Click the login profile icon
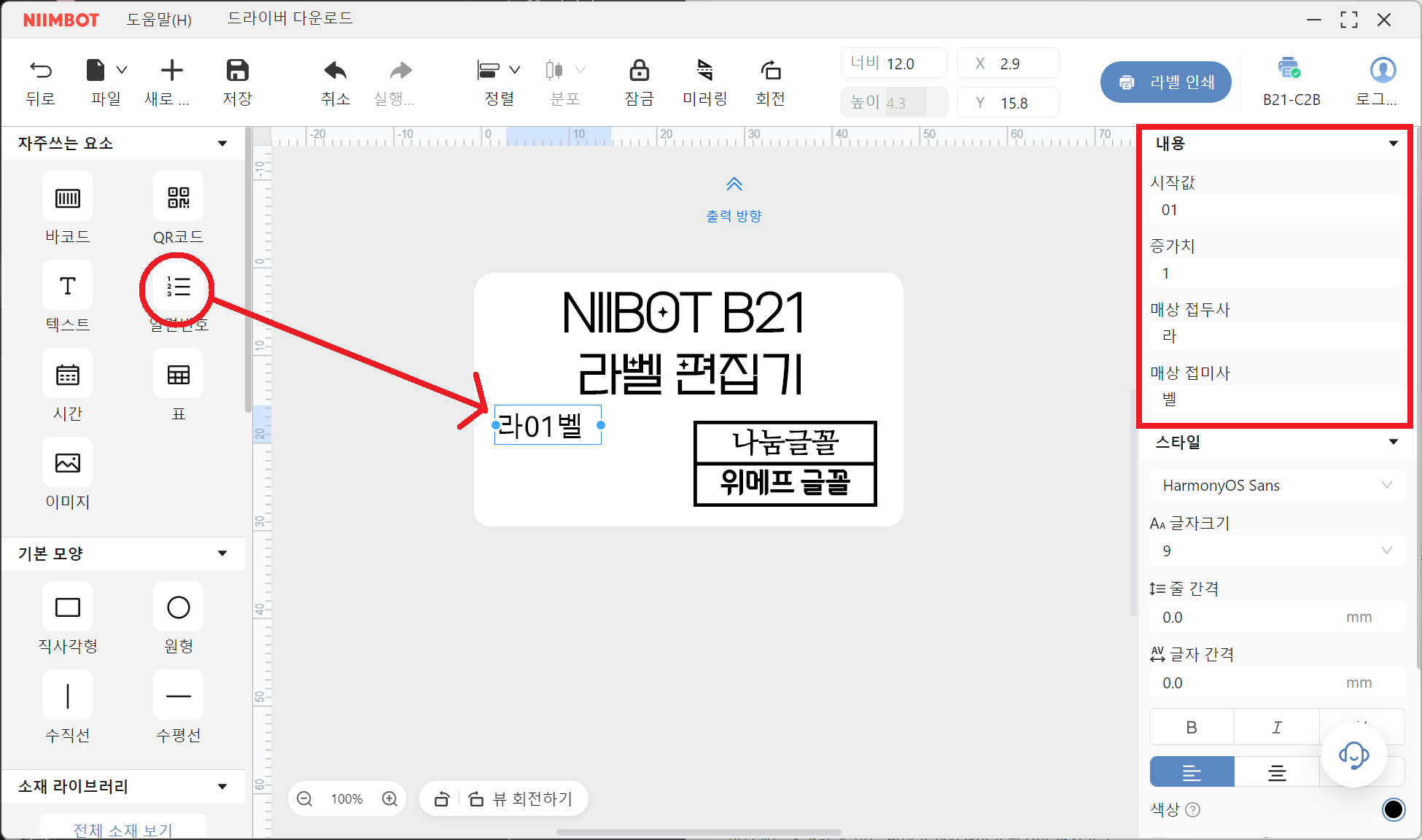Viewport: 1422px width, 840px height. point(1383,70)
